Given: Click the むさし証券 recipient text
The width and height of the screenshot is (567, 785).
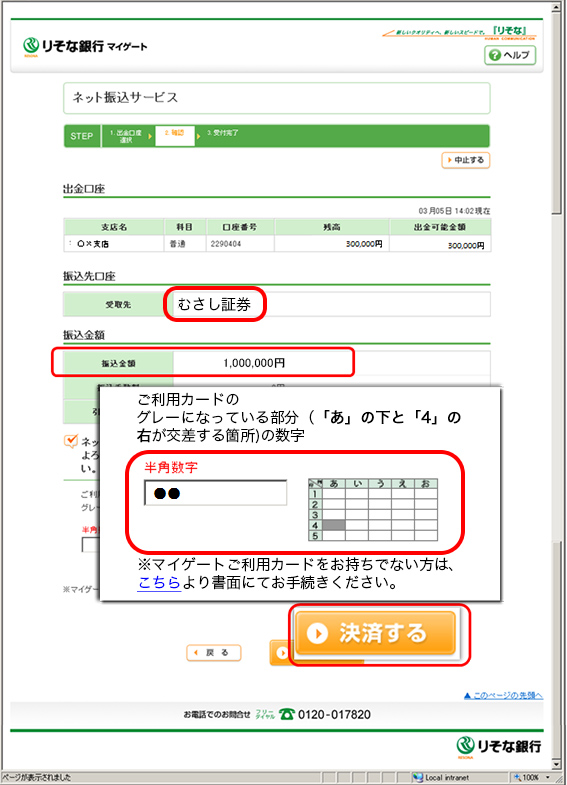Looking at the screenshot, I should [x=214, y=304].
